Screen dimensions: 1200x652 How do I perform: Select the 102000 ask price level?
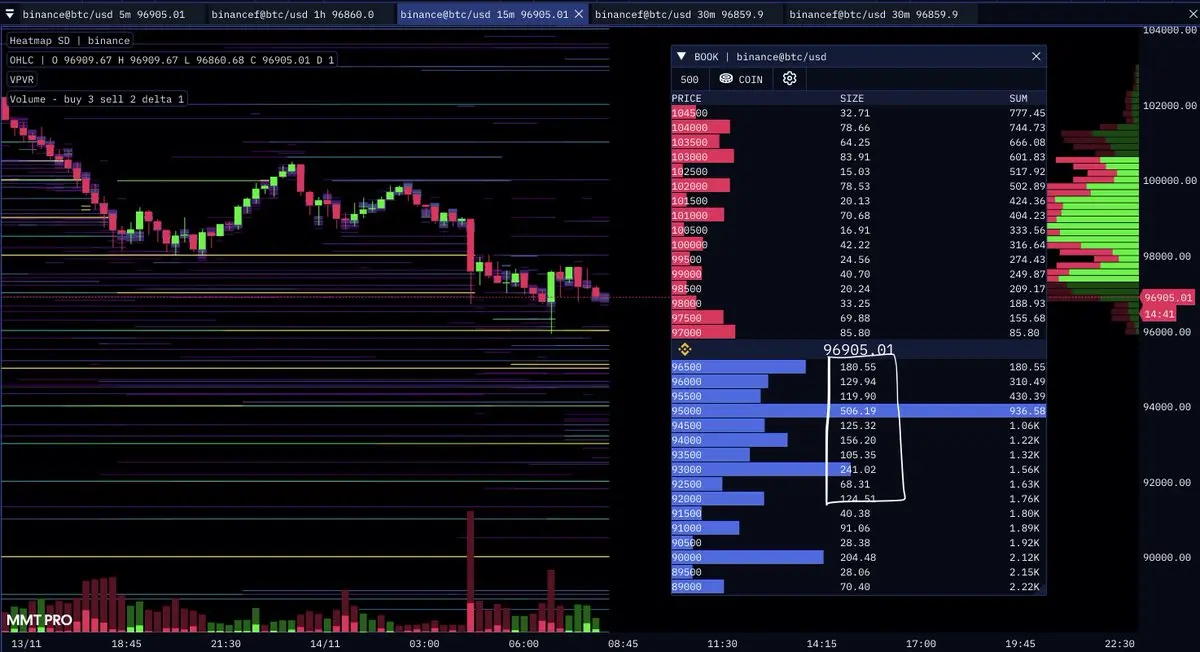tap(858, 186)
